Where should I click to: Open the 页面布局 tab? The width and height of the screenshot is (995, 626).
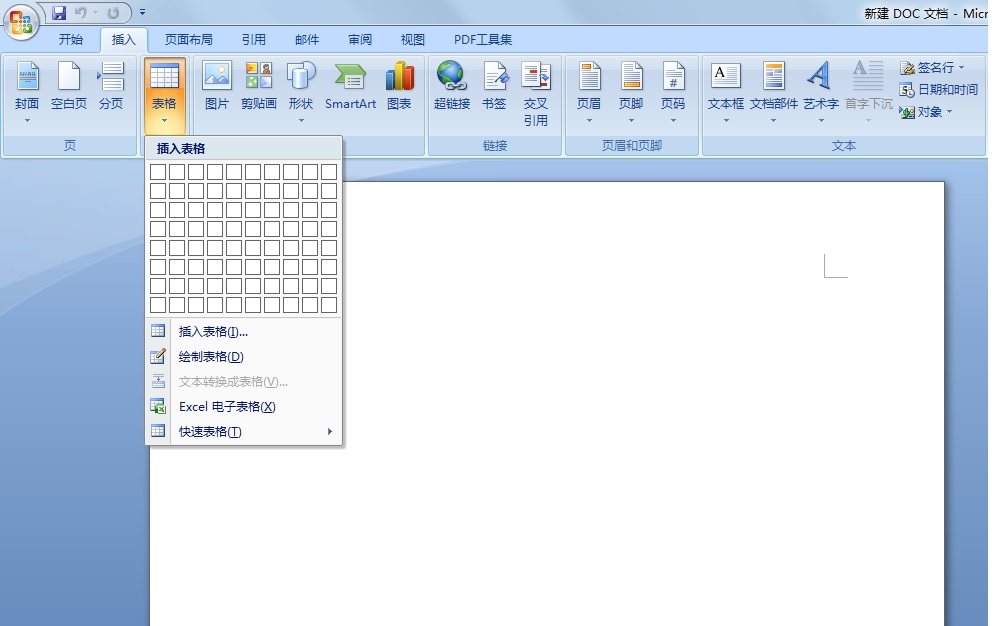coord(188,39)
